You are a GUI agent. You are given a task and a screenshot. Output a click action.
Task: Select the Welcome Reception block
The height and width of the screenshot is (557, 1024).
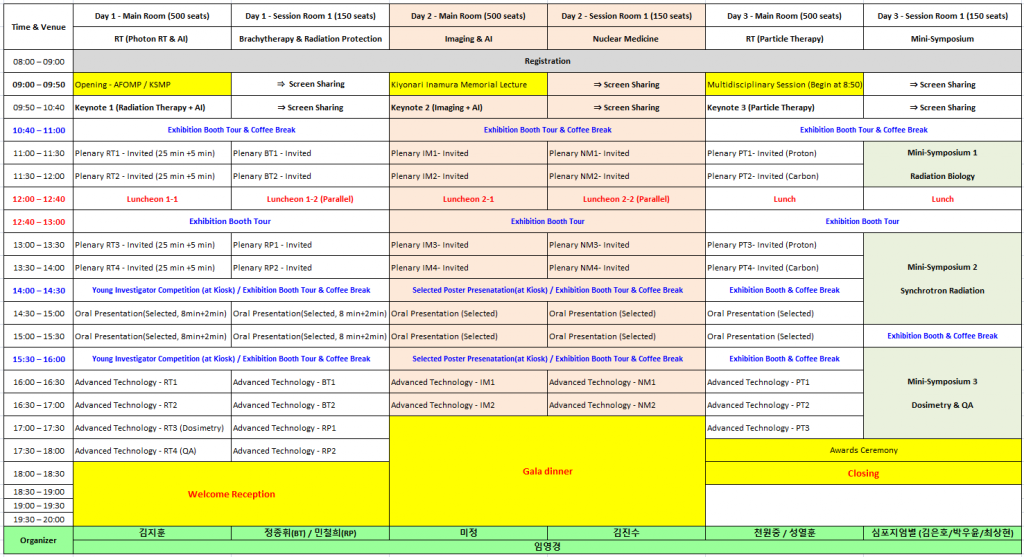(x=230, y=494)
